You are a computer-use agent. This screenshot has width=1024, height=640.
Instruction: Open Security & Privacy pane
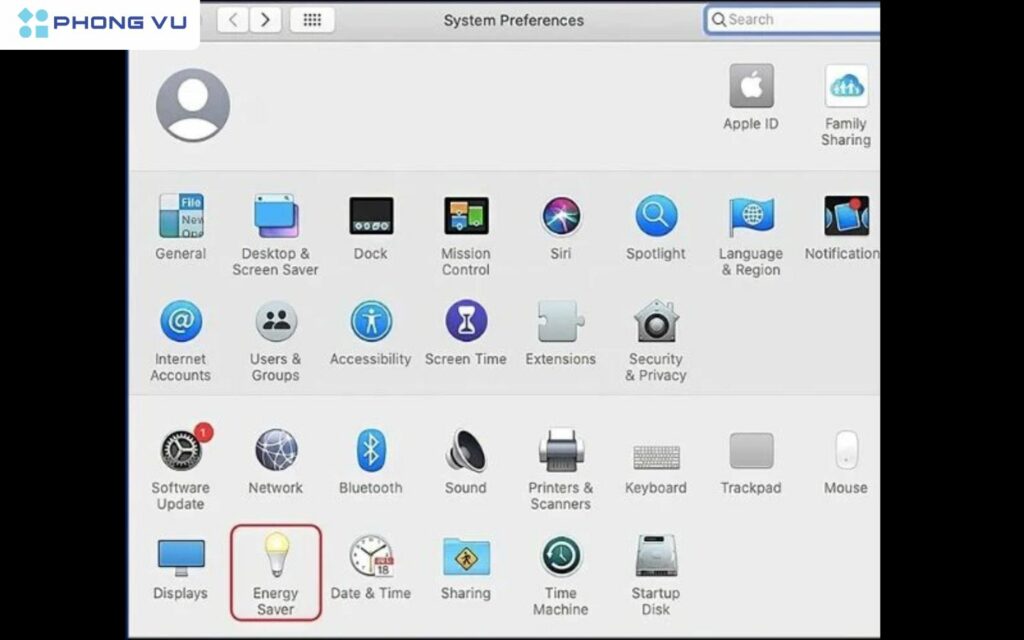coord(656,323)
